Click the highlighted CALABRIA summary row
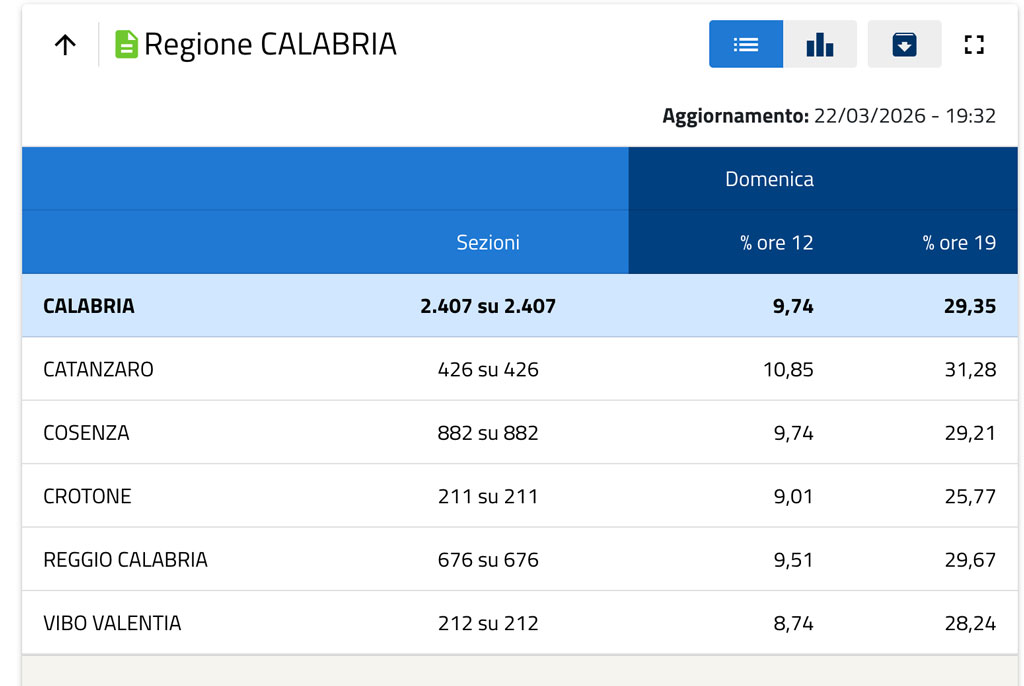 click(89, 306)
